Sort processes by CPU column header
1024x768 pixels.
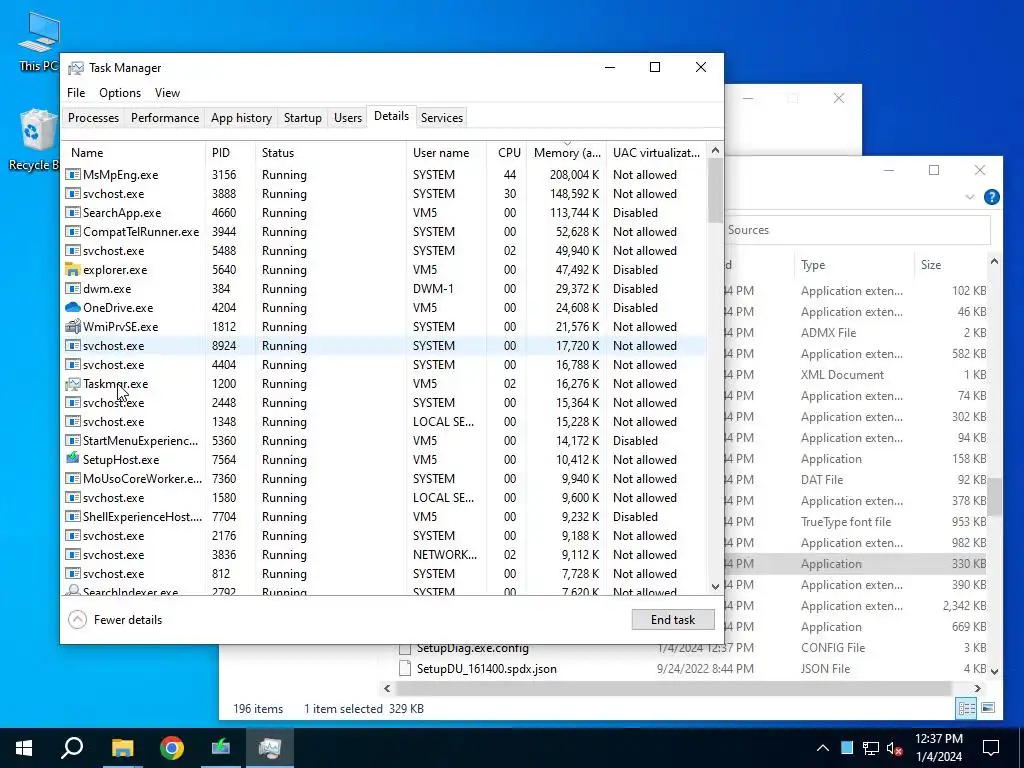pos(506,153)
